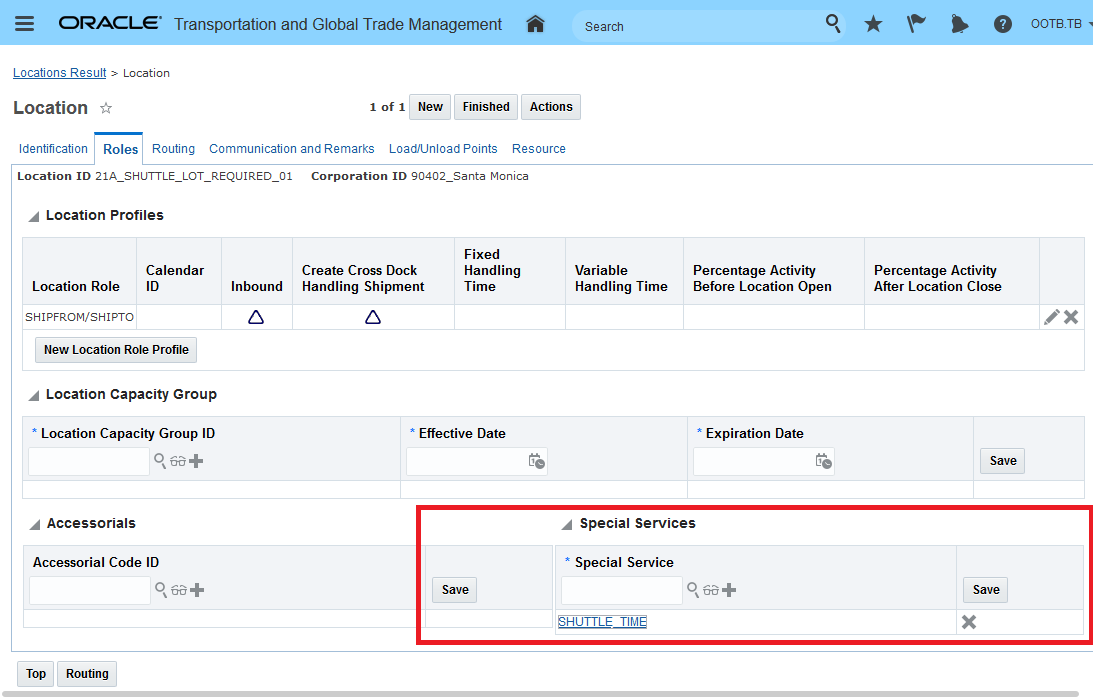Switch to the Routing tab

173,149
